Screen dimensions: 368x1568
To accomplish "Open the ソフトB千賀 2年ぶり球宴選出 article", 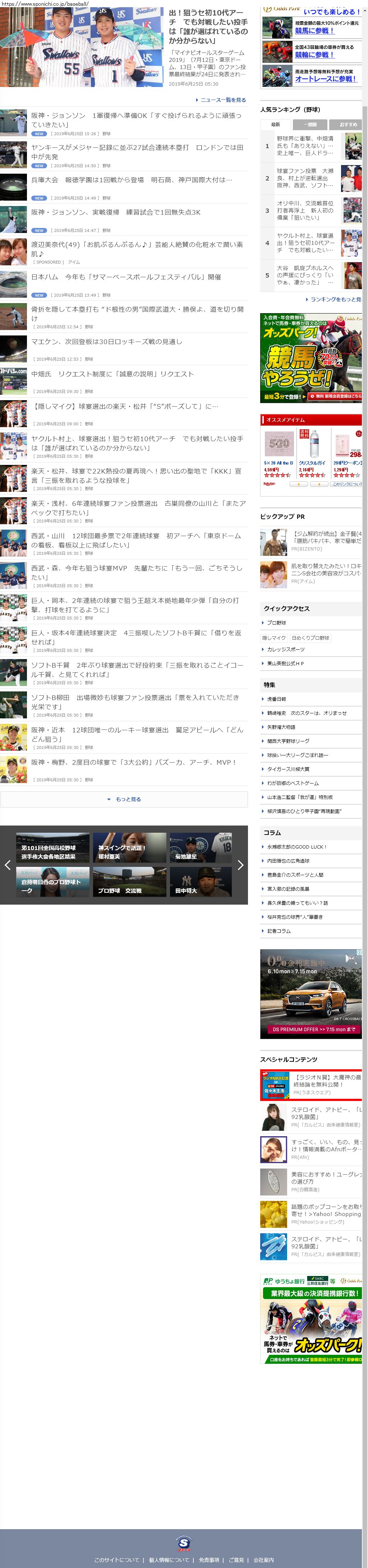I will 138,670.
